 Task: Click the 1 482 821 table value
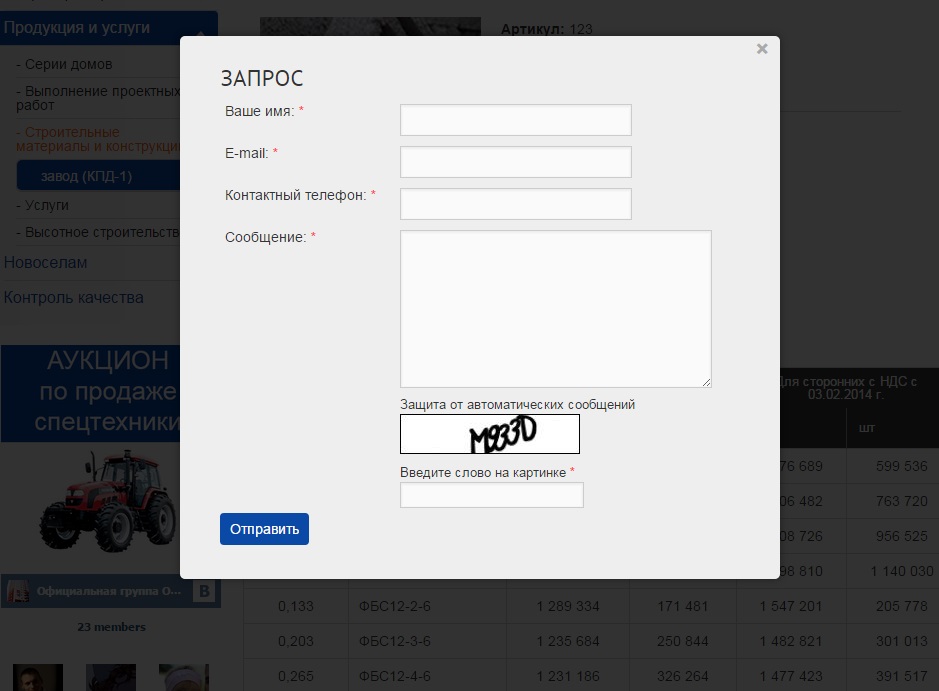[790, 641]
